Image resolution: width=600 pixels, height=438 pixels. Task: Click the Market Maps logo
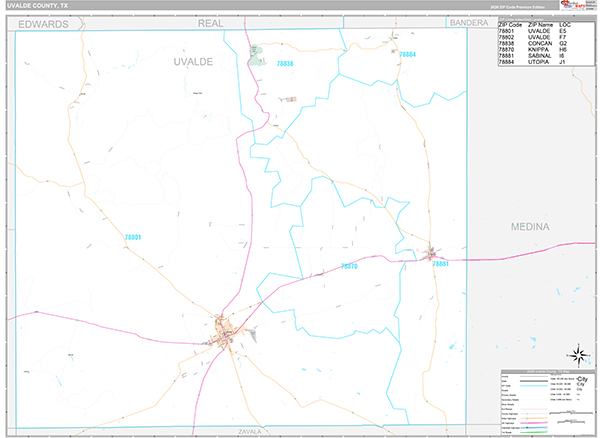[576, 6]
